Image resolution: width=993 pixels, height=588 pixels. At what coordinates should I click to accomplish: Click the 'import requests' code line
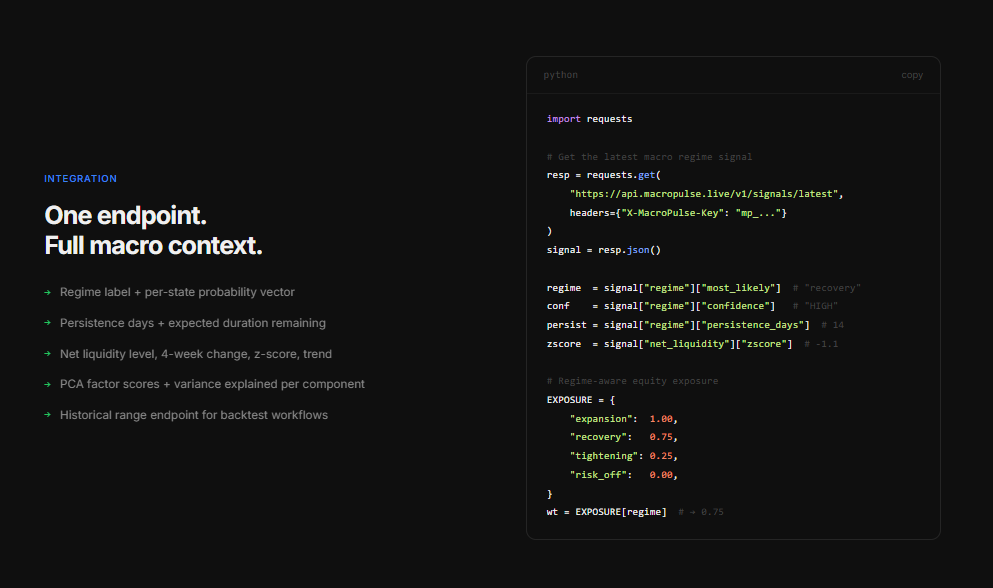589,119
